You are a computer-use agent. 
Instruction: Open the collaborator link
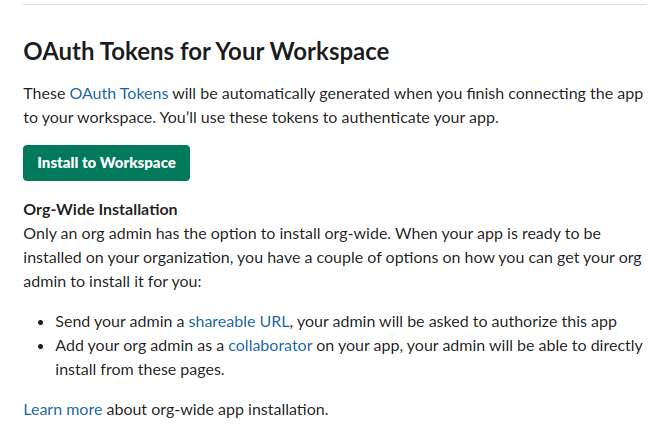(x=270, y=346)
